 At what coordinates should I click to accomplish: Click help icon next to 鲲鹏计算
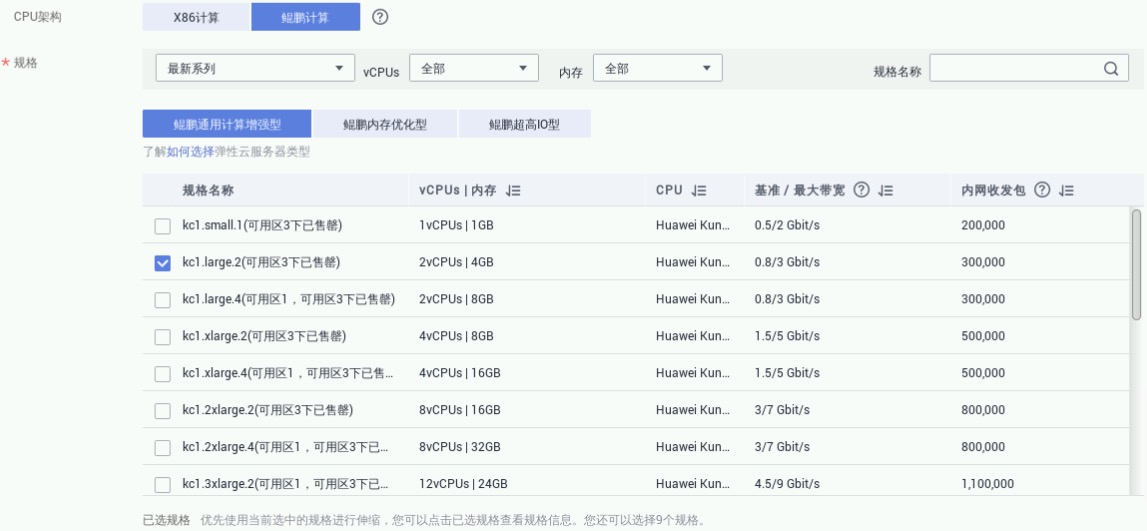[x=380, y=17]
